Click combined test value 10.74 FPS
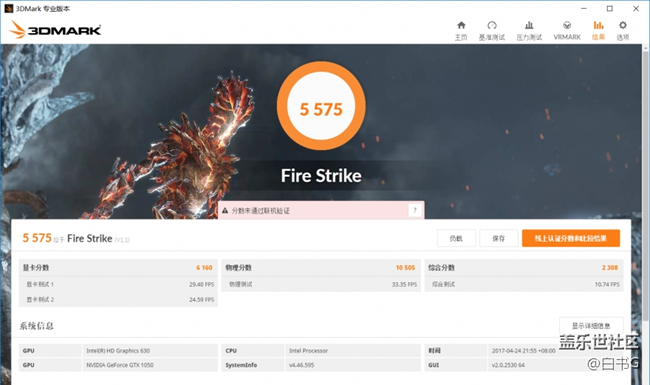Screen dimensions: 650x385 click(x=607, y=284)
